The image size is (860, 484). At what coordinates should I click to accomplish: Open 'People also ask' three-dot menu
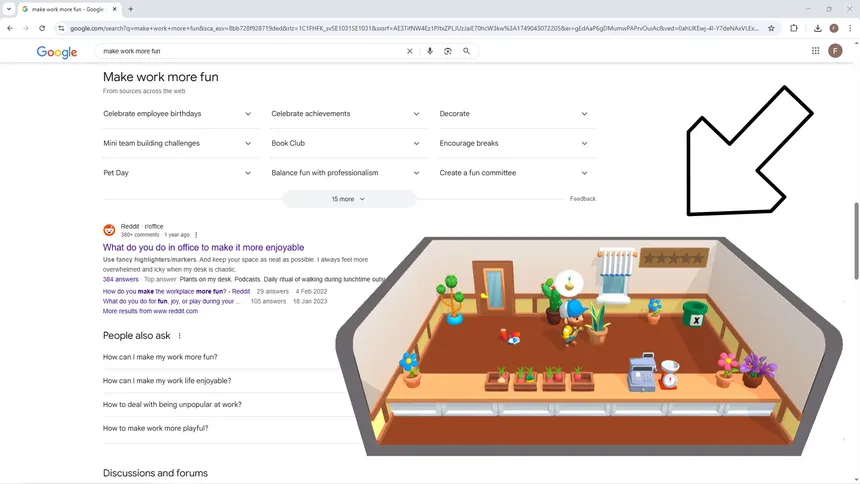click(x=179, y=336)
